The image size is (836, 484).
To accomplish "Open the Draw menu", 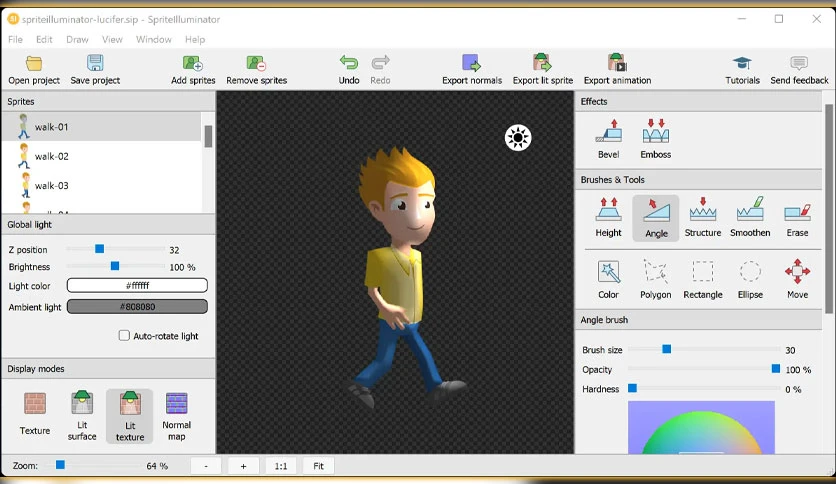I will point(77,39).
